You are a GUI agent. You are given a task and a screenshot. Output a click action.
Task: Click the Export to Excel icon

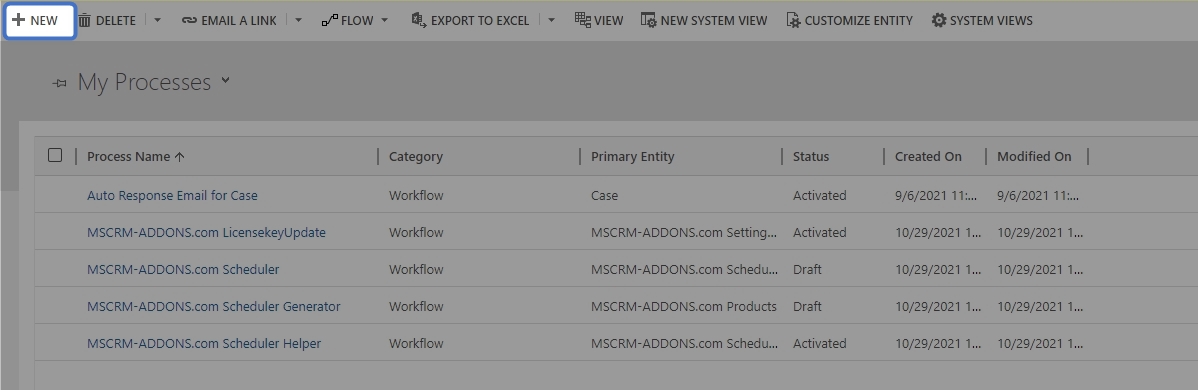click(418, 20)
